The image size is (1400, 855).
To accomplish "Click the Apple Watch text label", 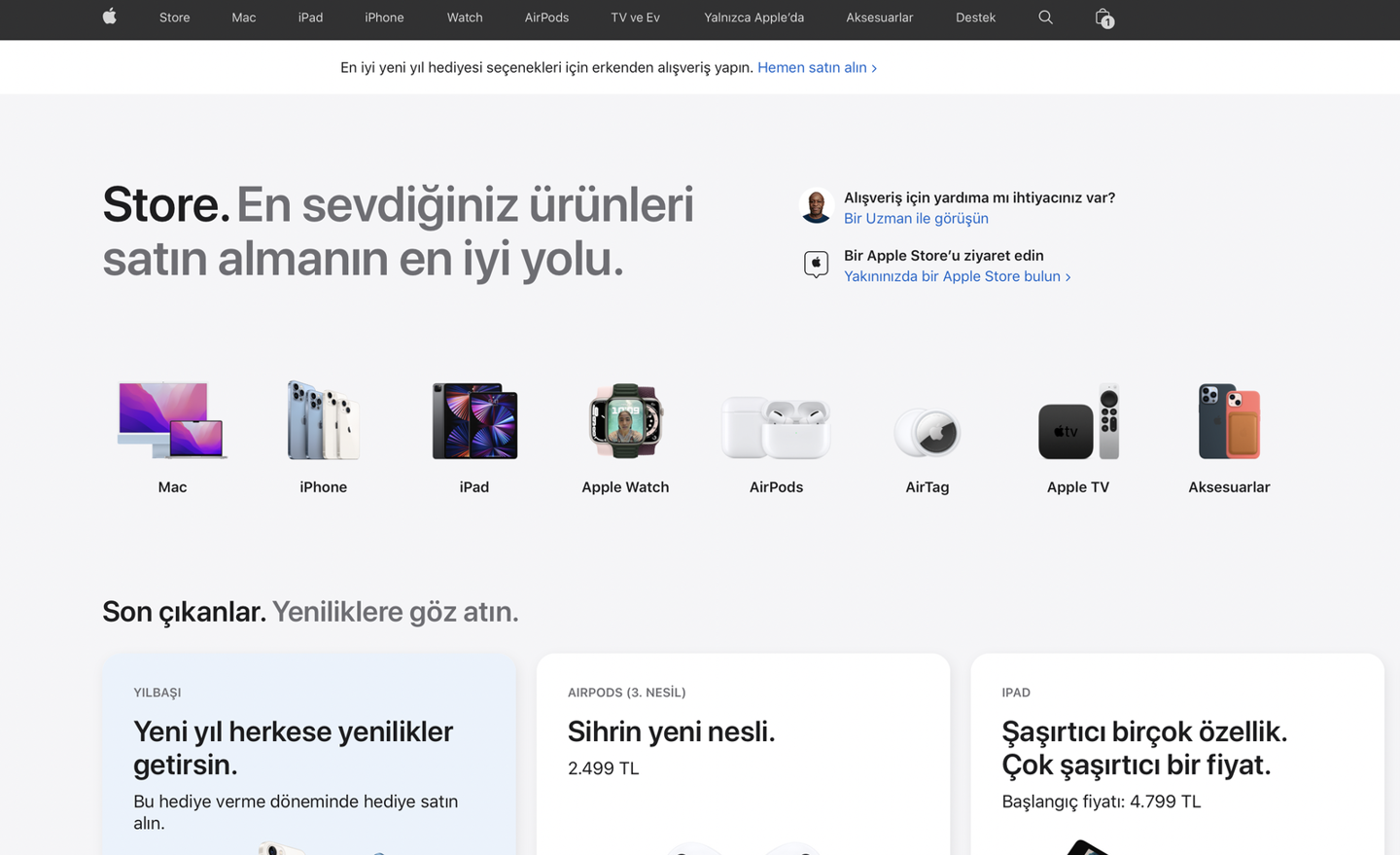I will 625,486.
